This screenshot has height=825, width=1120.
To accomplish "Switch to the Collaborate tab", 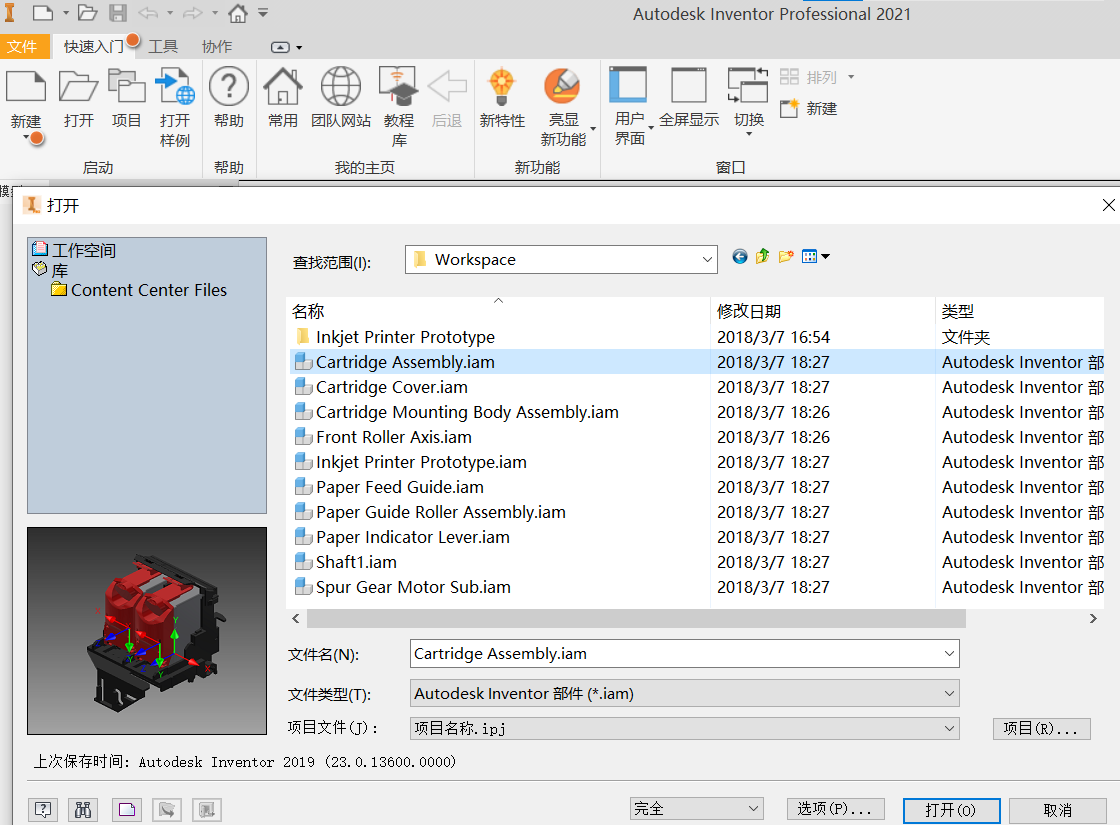I will click(216, 46).
